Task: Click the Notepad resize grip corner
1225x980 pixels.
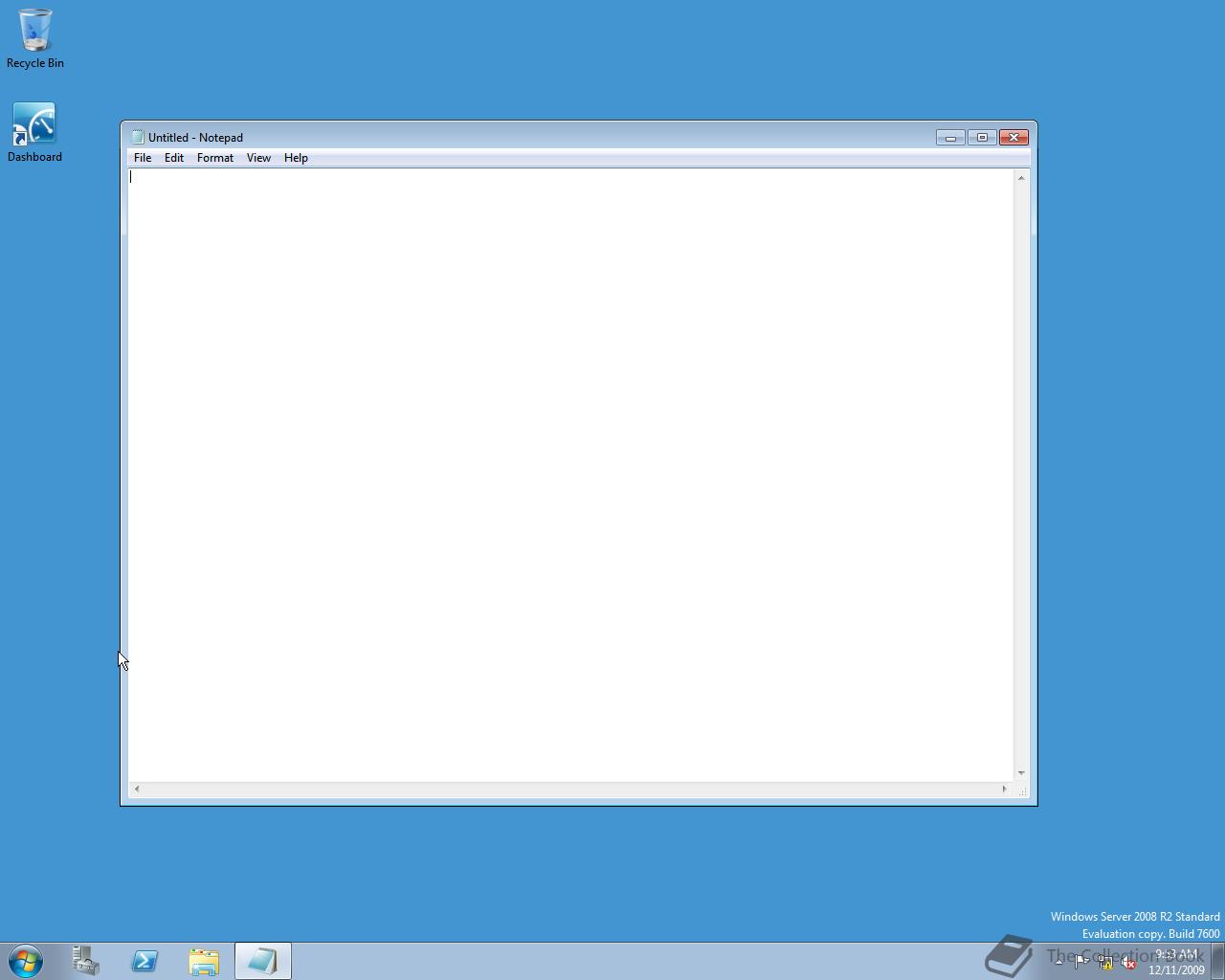Action: coord(1022,791)
